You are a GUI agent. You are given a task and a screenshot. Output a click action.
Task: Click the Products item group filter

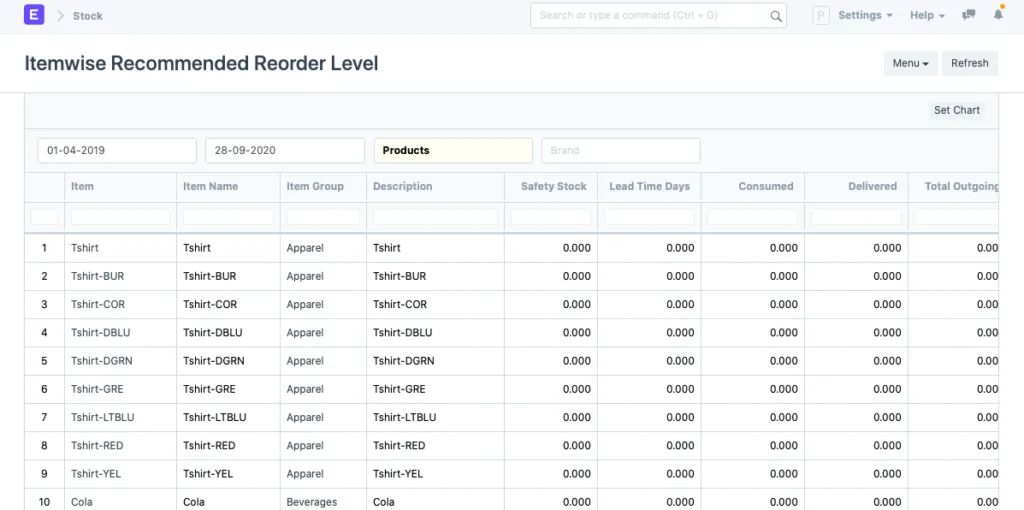click(x=453, y=150)
